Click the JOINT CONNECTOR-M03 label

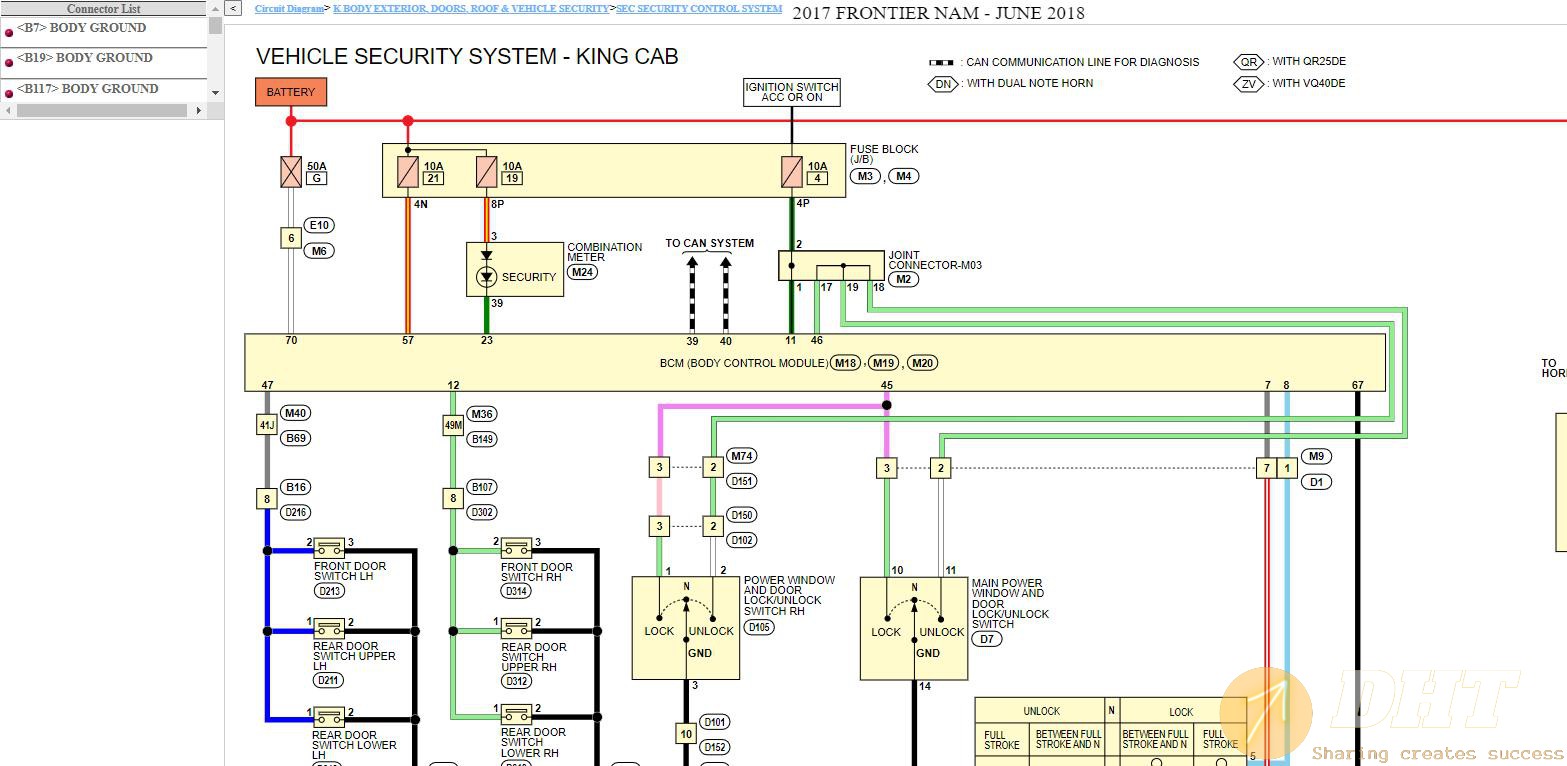(x=935, y=260)
